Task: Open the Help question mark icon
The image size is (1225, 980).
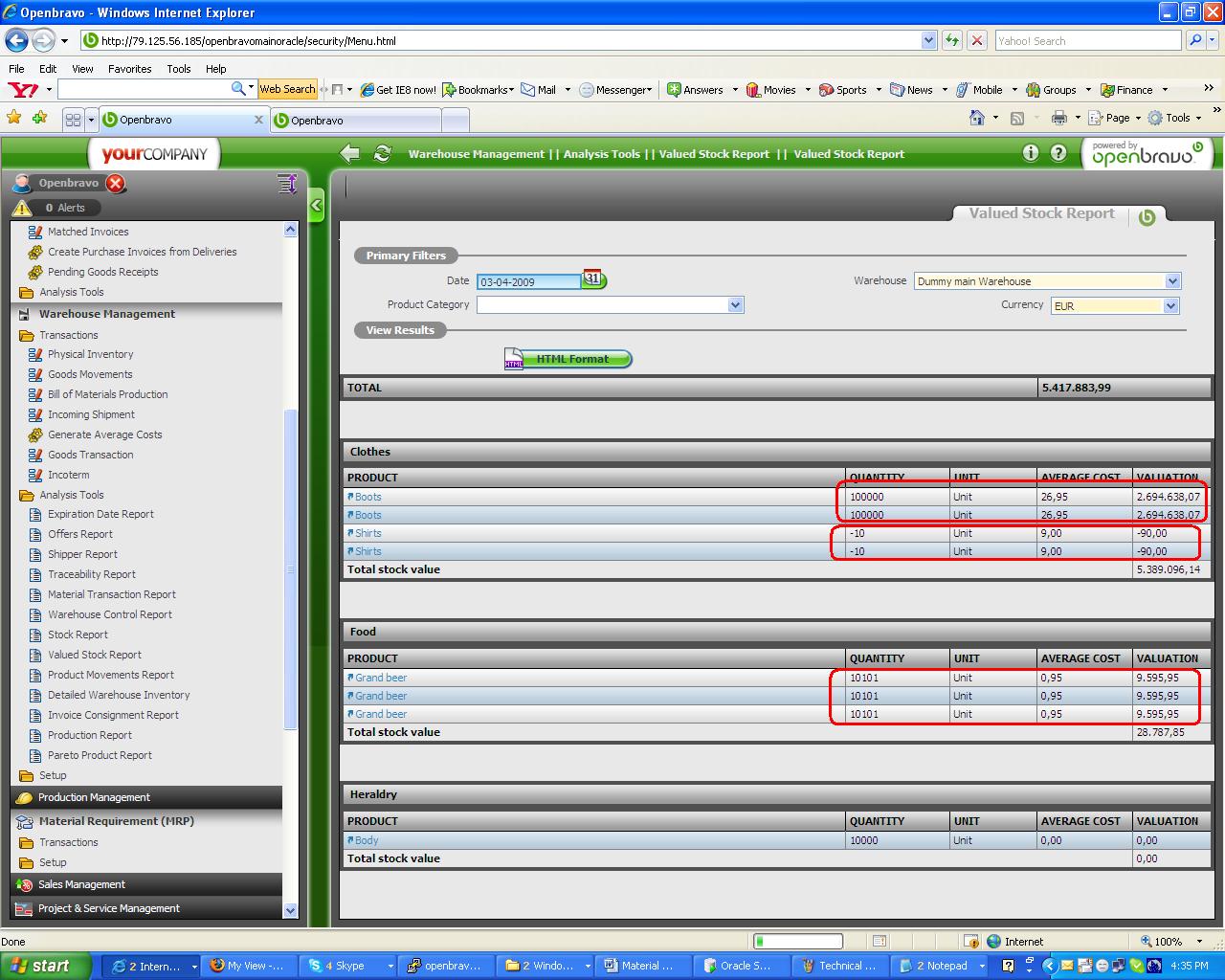Action: coord(1058,153)
